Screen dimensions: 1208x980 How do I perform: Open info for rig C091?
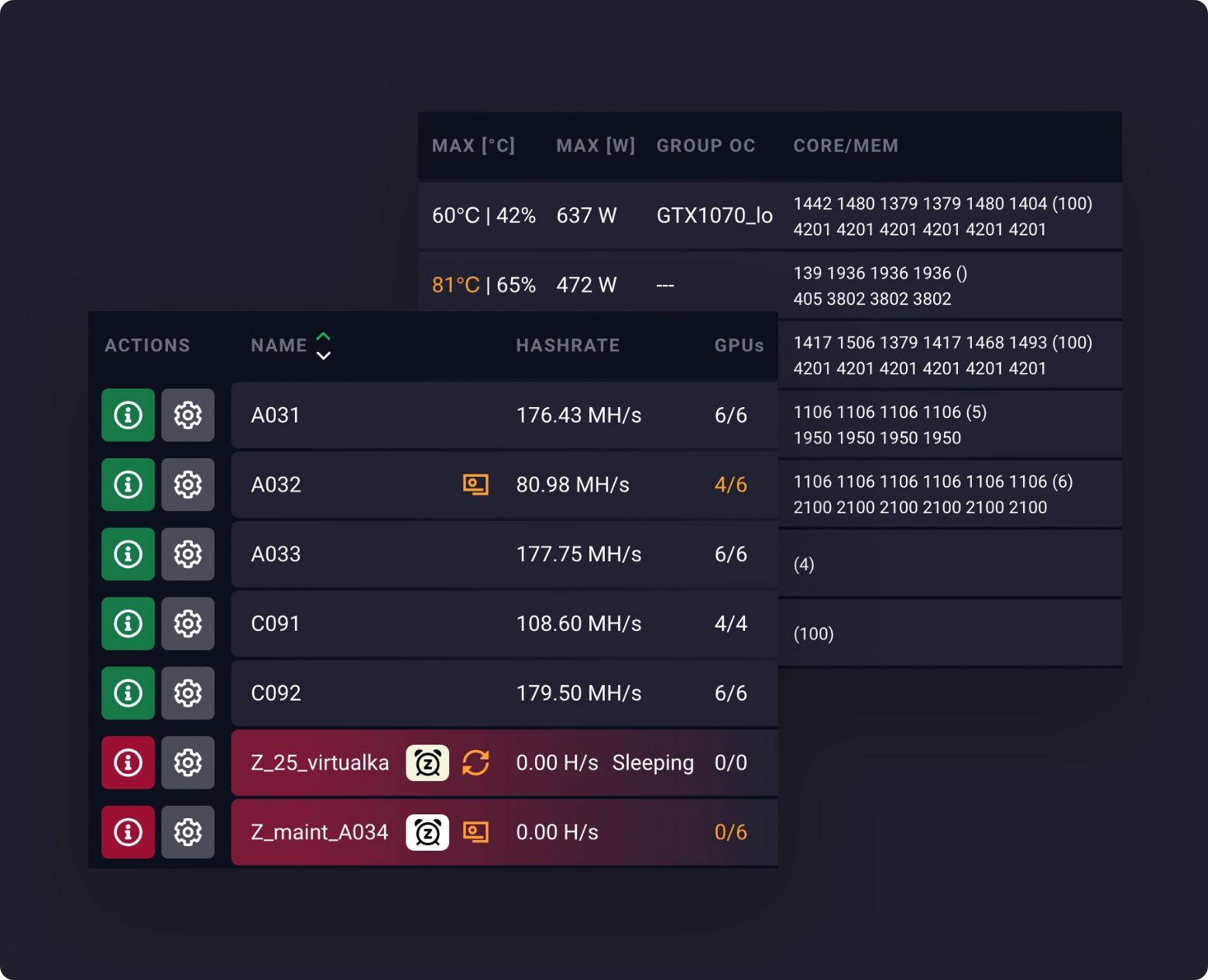[128, 624]
